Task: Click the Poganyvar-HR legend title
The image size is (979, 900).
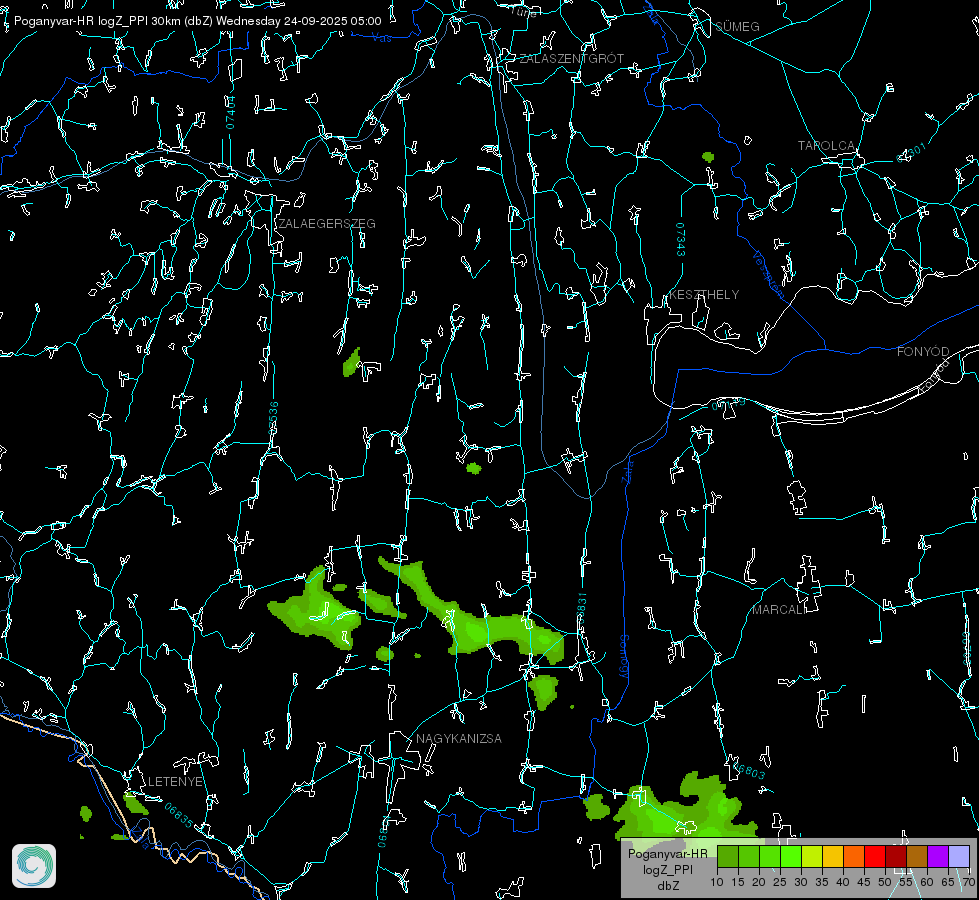Action: tap(668, 853)
